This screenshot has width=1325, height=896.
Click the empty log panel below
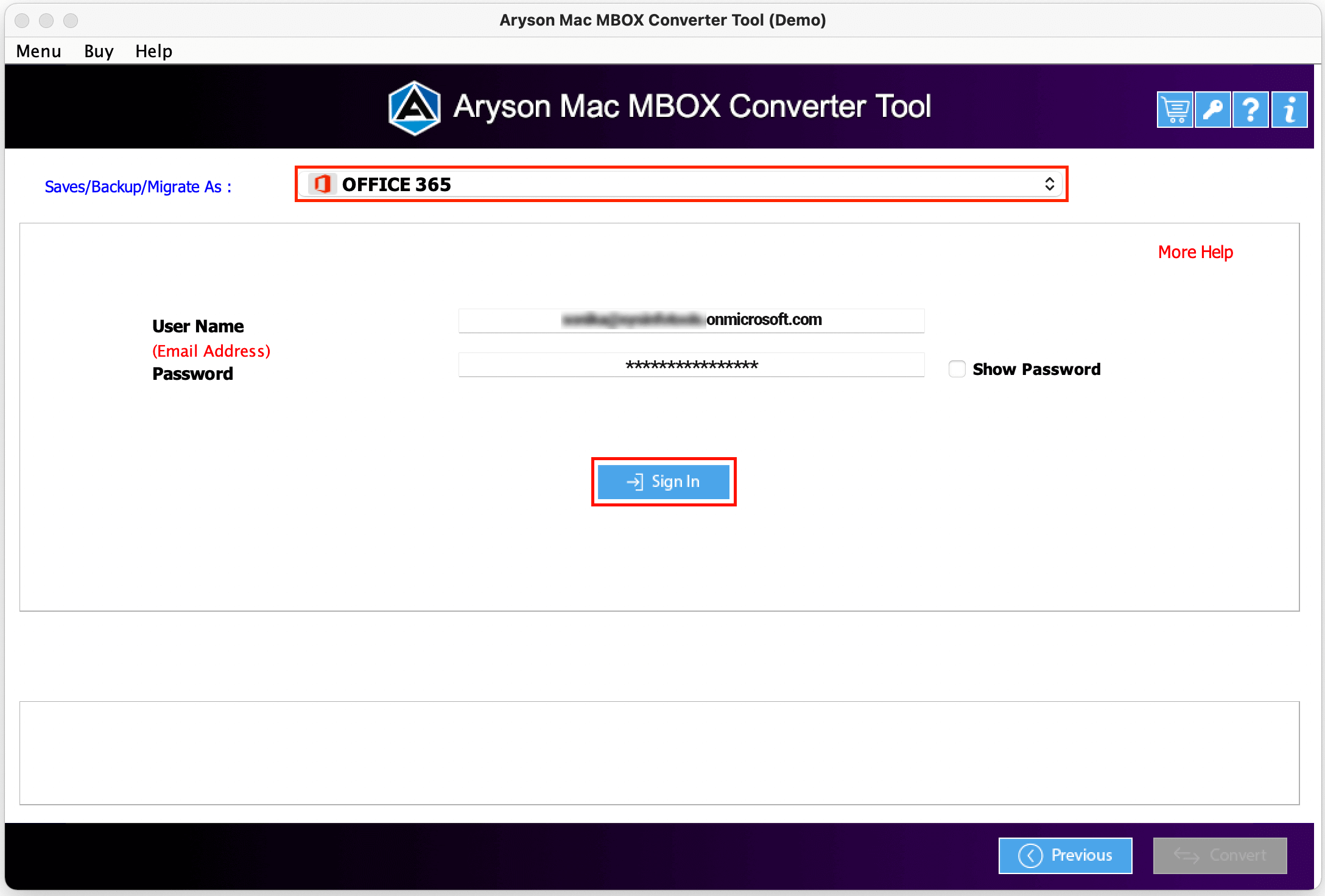(659, 753)
